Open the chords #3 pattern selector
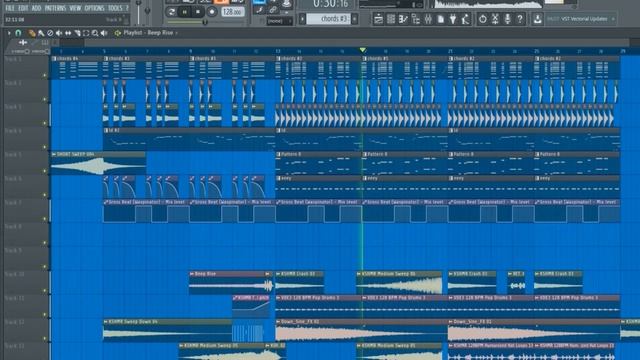 [x=328, y=19]
